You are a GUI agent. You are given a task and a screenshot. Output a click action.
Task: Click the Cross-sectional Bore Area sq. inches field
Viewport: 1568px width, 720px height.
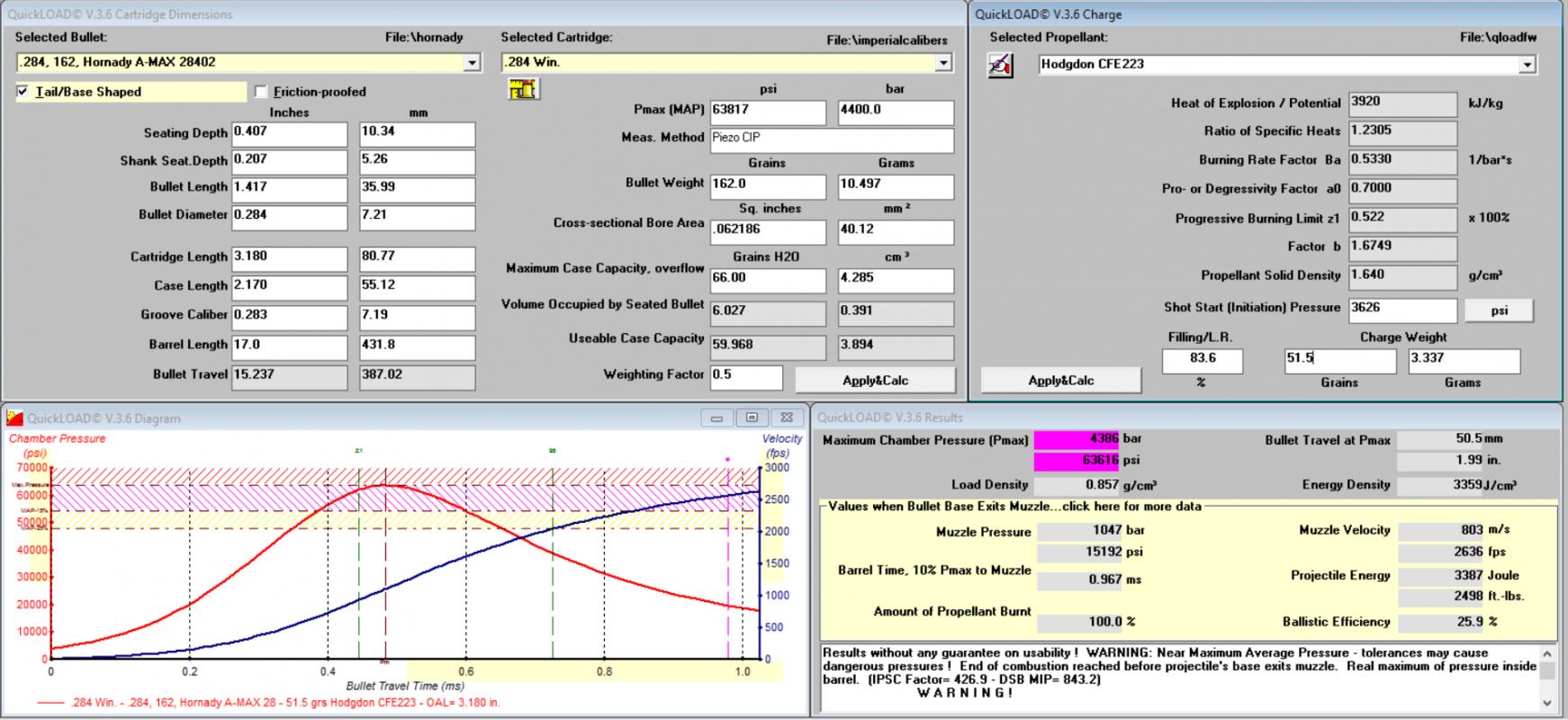click(768, 232)
